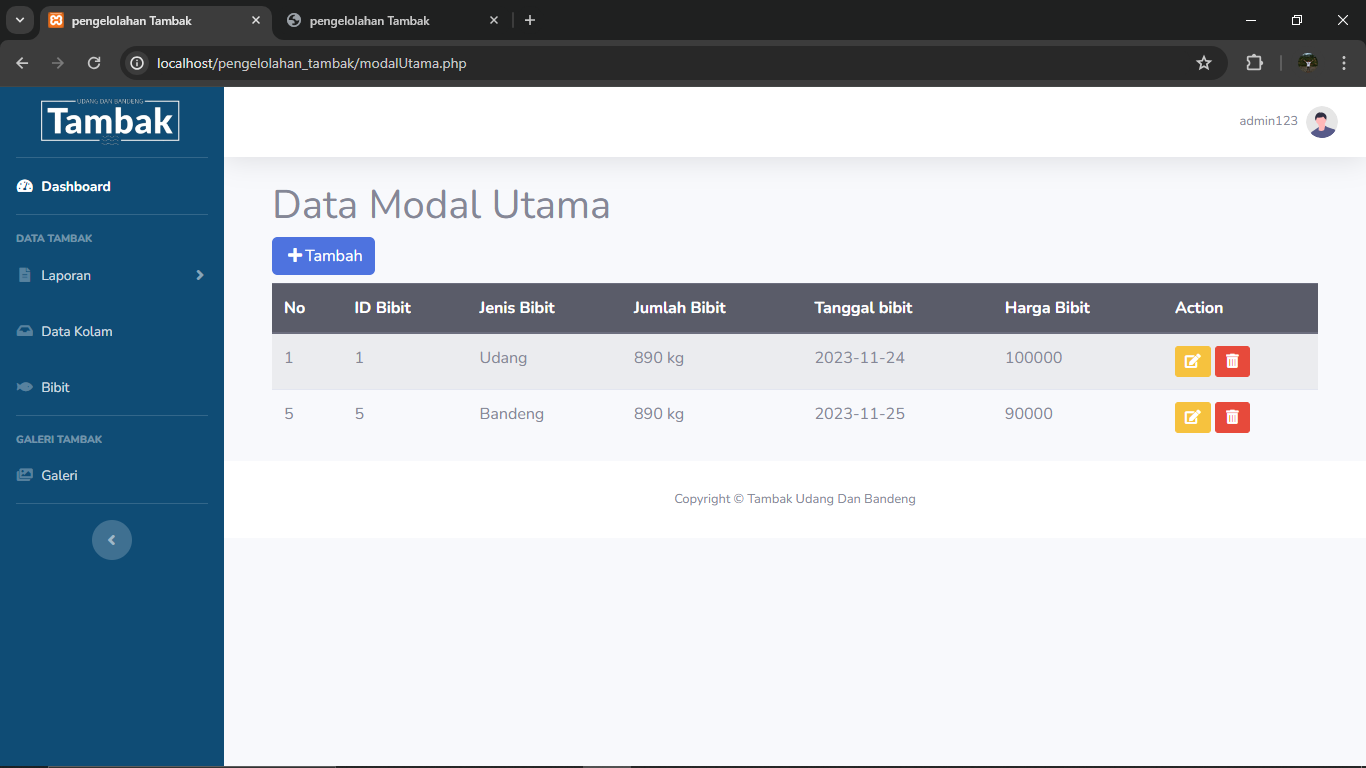Open the tab search dropdown arrow
This screenshot has width=1366, height=768.
coord(20,20)
